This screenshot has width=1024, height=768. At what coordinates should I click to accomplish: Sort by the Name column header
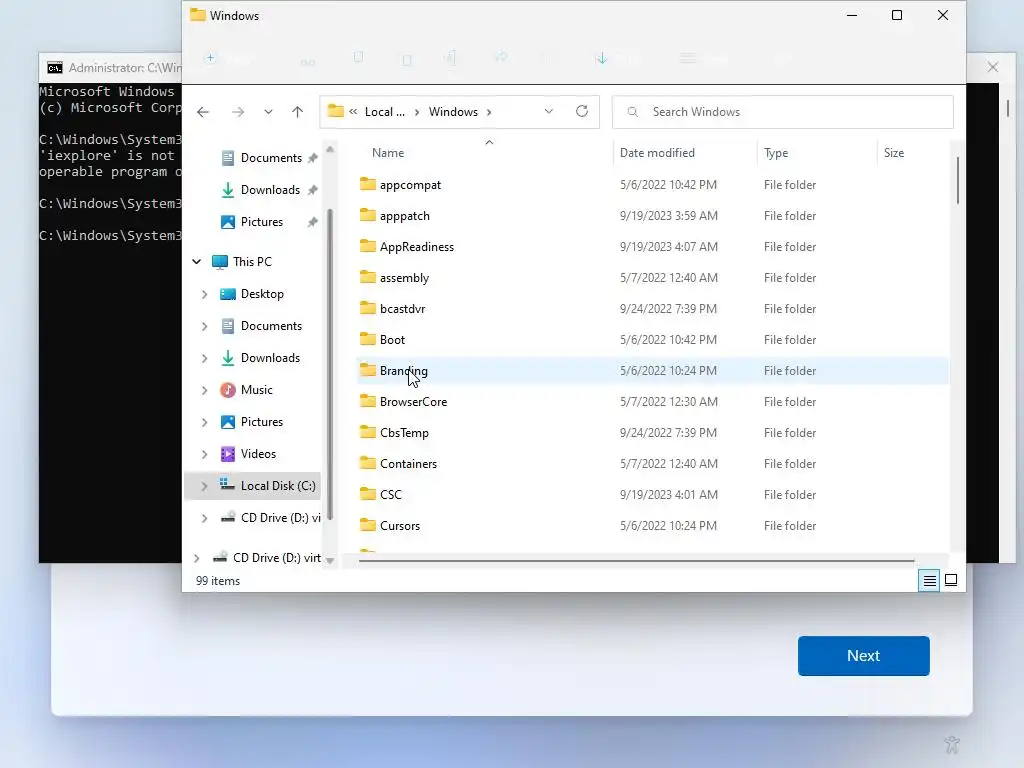tap(388, 153)
